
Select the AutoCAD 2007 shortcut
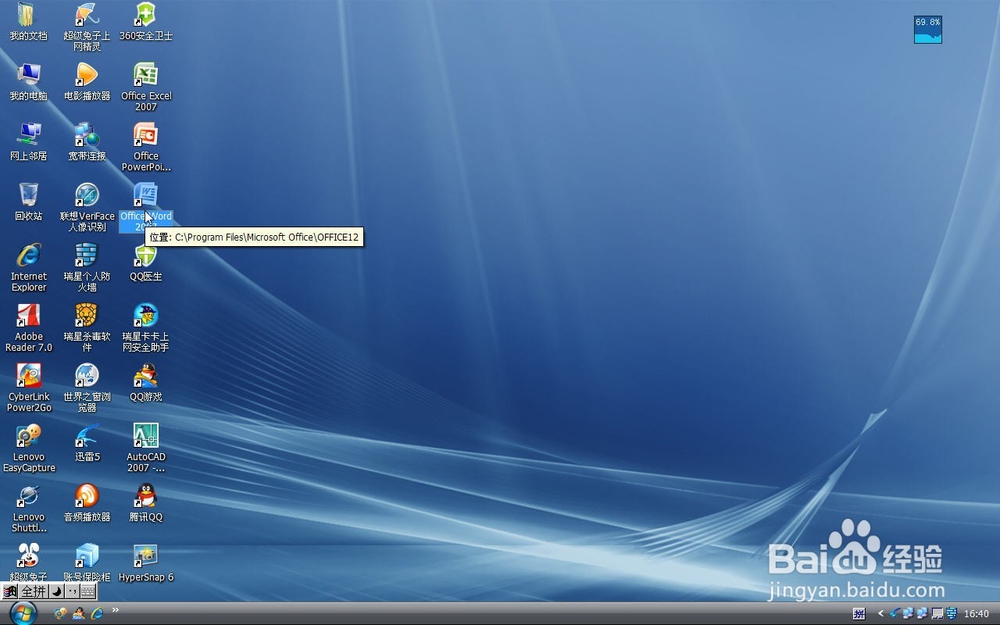click(145, 448)
